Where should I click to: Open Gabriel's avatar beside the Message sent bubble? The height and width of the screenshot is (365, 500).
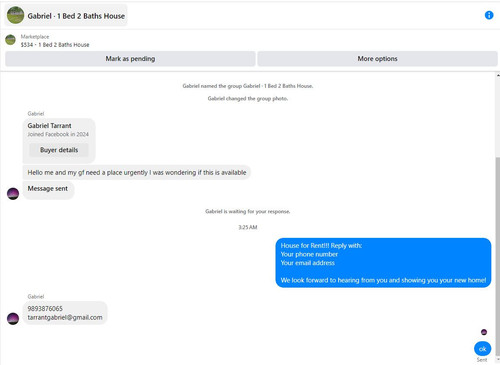click(13, 194)
